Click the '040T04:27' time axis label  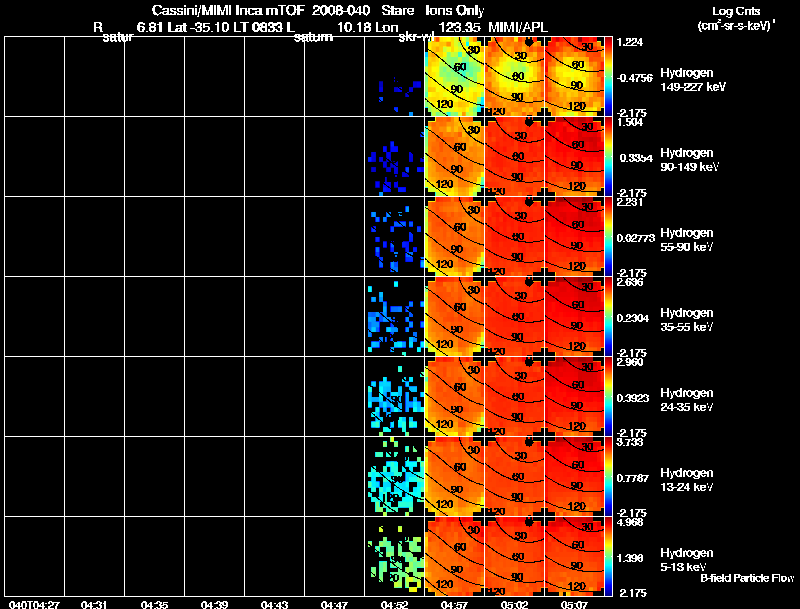[34, 605]
